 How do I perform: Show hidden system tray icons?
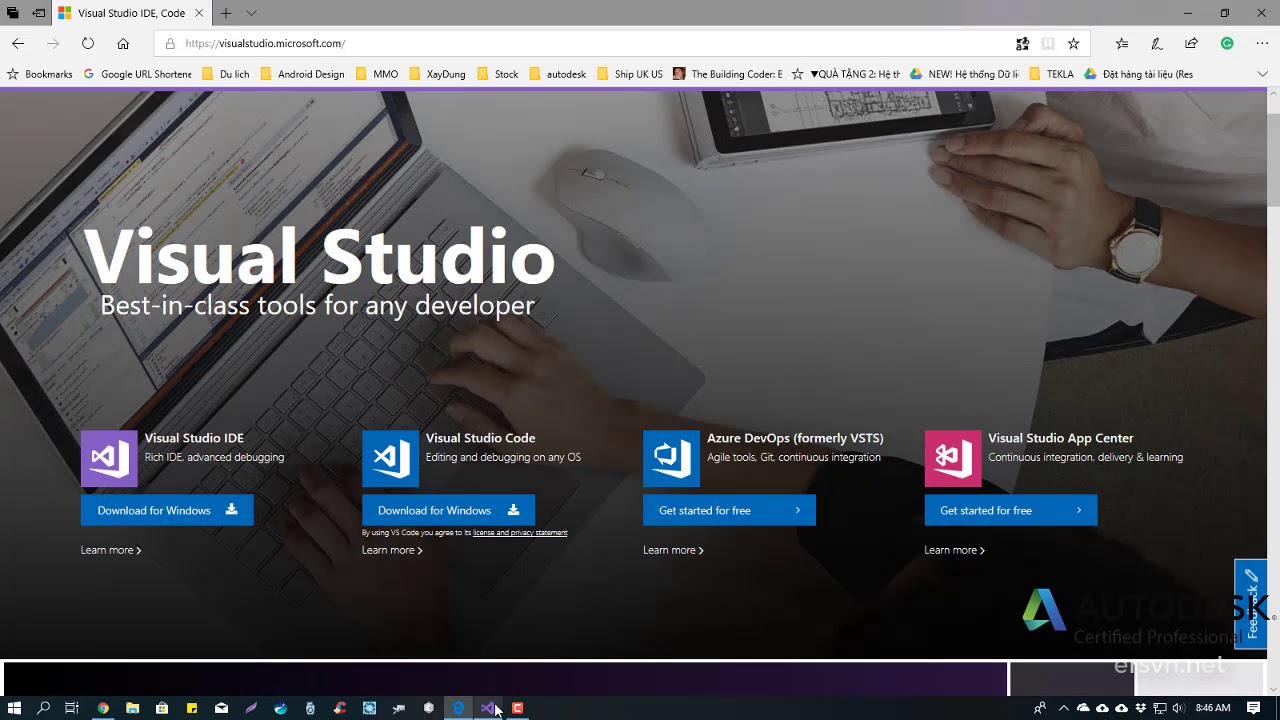pyautogui.click(x=1063, y=708)
